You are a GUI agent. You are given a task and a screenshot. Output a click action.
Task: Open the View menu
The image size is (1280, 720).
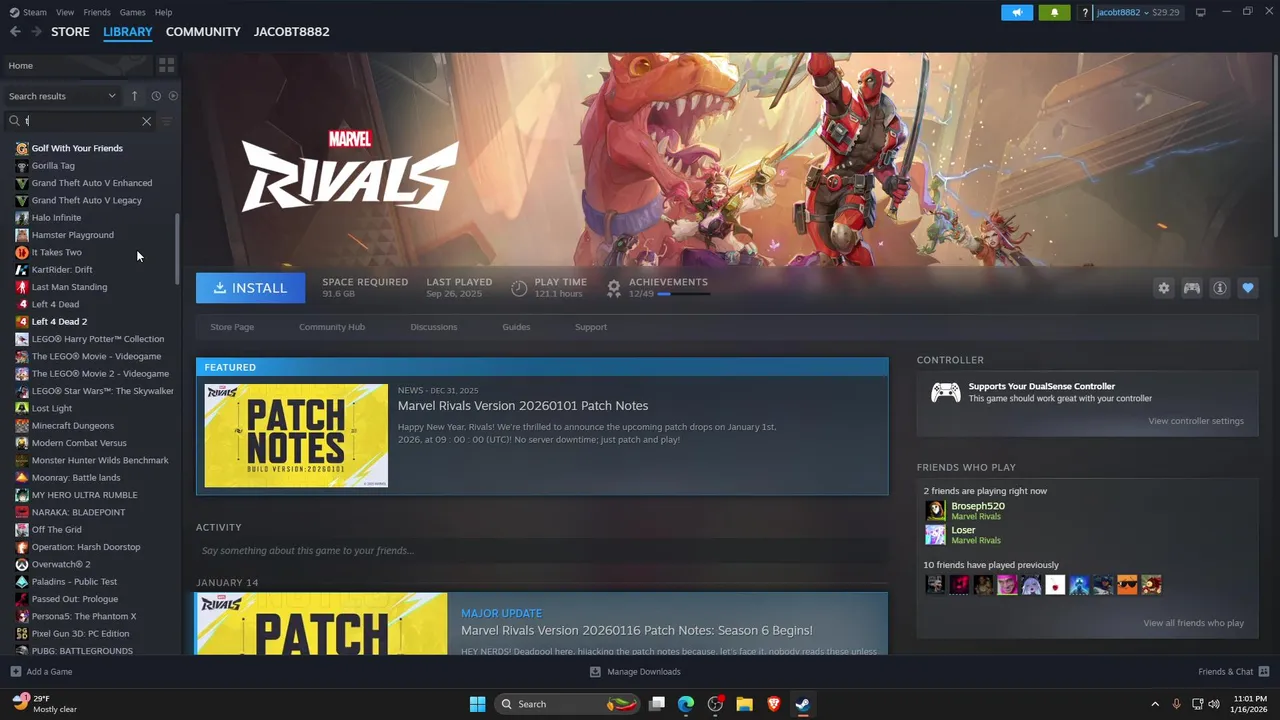pos(65,12)
